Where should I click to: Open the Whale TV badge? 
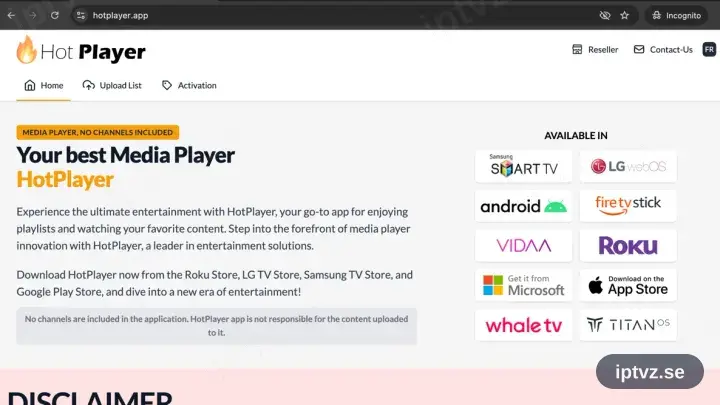point(523,325)
